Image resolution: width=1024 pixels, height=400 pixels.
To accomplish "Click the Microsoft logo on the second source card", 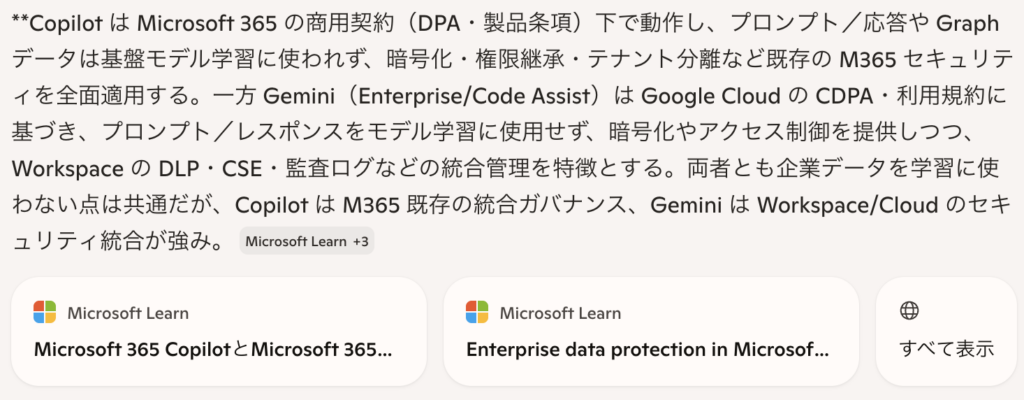I will [x=477, y=312].
